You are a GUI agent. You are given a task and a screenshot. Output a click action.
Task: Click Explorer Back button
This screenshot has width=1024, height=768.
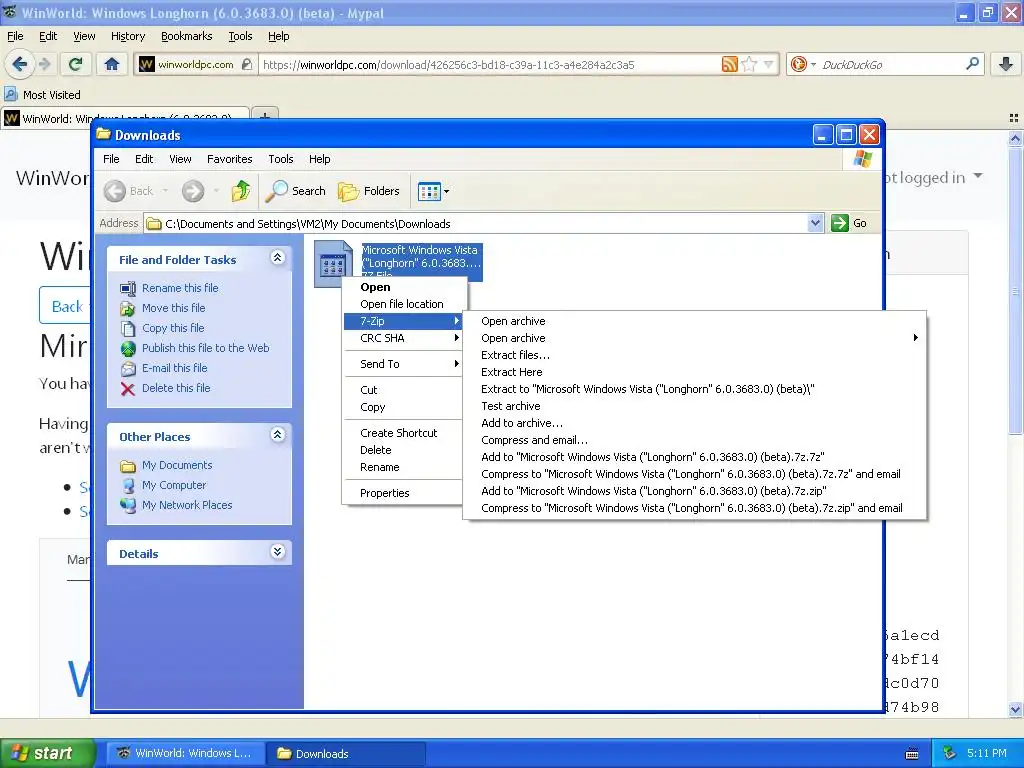pyautogui.click(x=136, y=191)
